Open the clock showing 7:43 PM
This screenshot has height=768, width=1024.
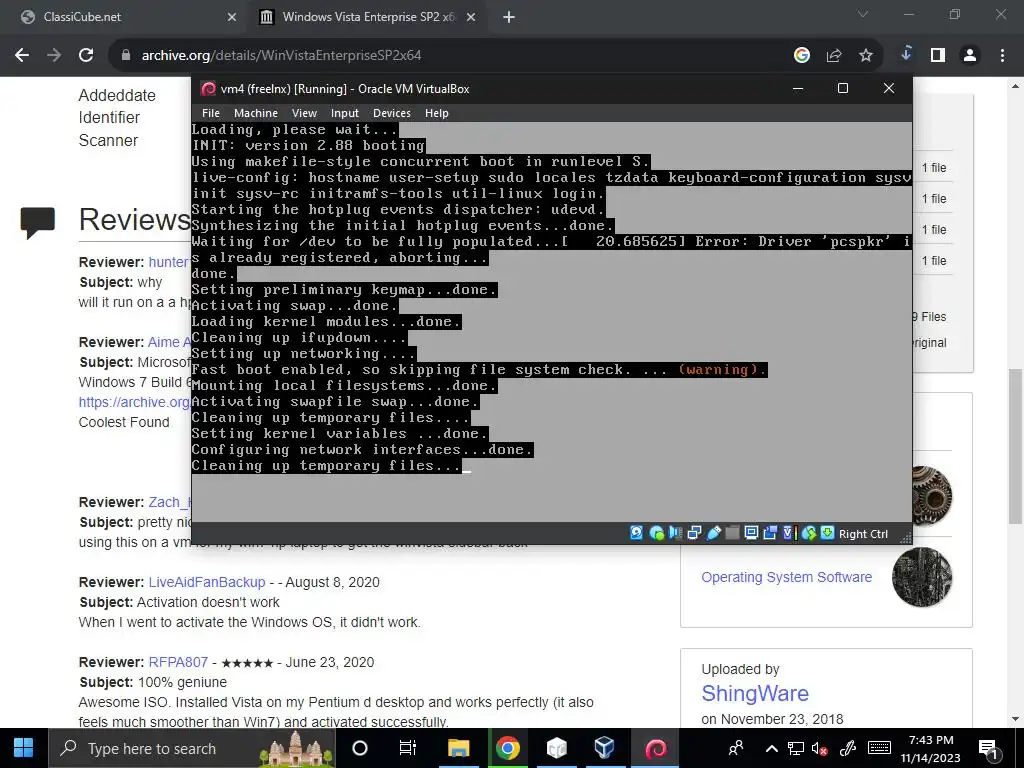[931, 749]
